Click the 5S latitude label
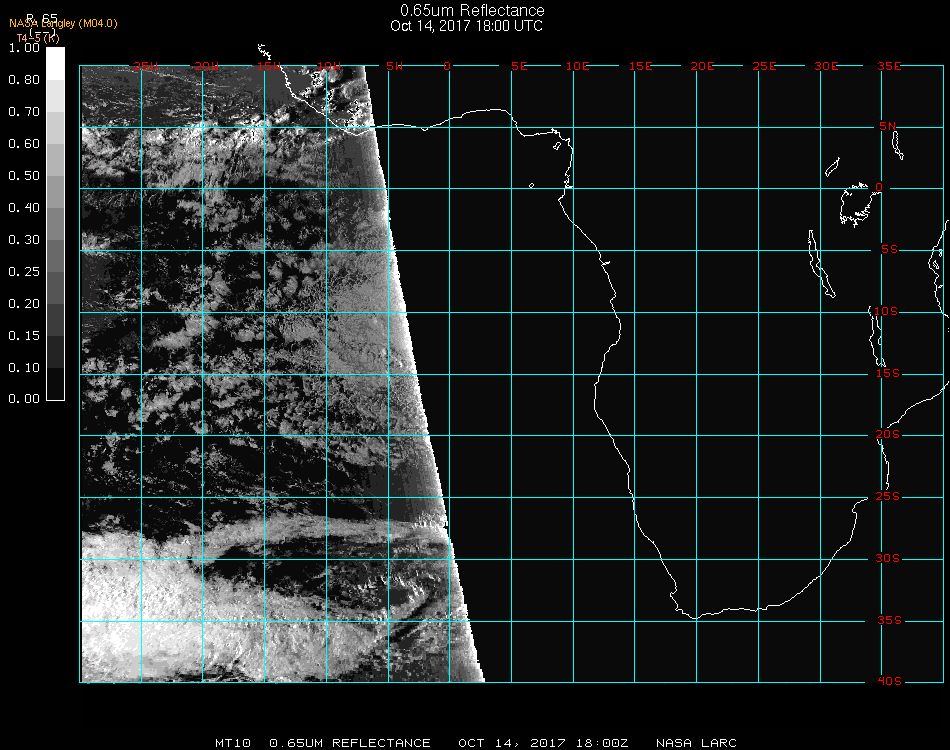Viewport: 950px width, 750px height. coord(889,250)
